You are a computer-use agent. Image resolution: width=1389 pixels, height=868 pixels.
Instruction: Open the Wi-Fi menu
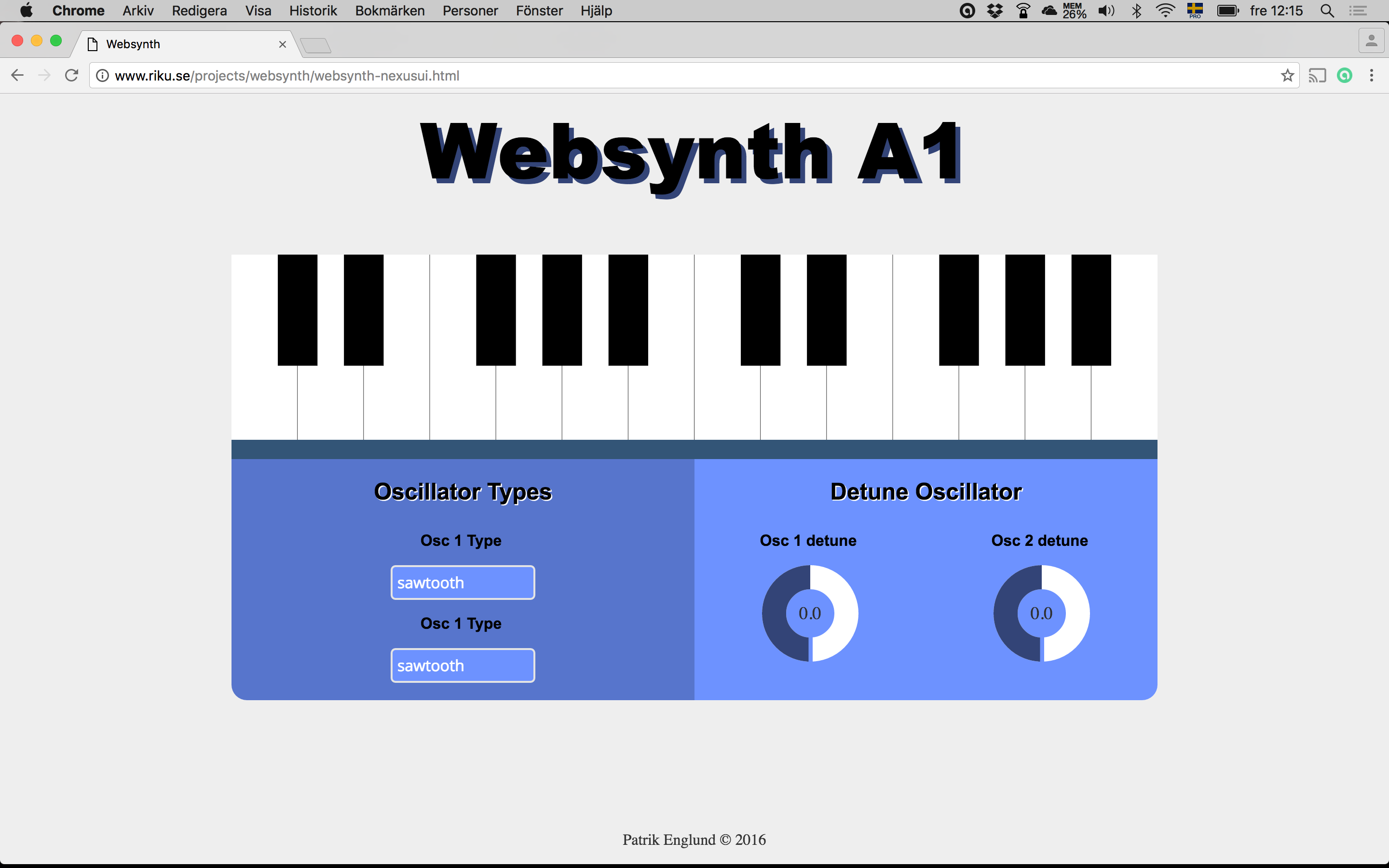tap(1165, 10)
